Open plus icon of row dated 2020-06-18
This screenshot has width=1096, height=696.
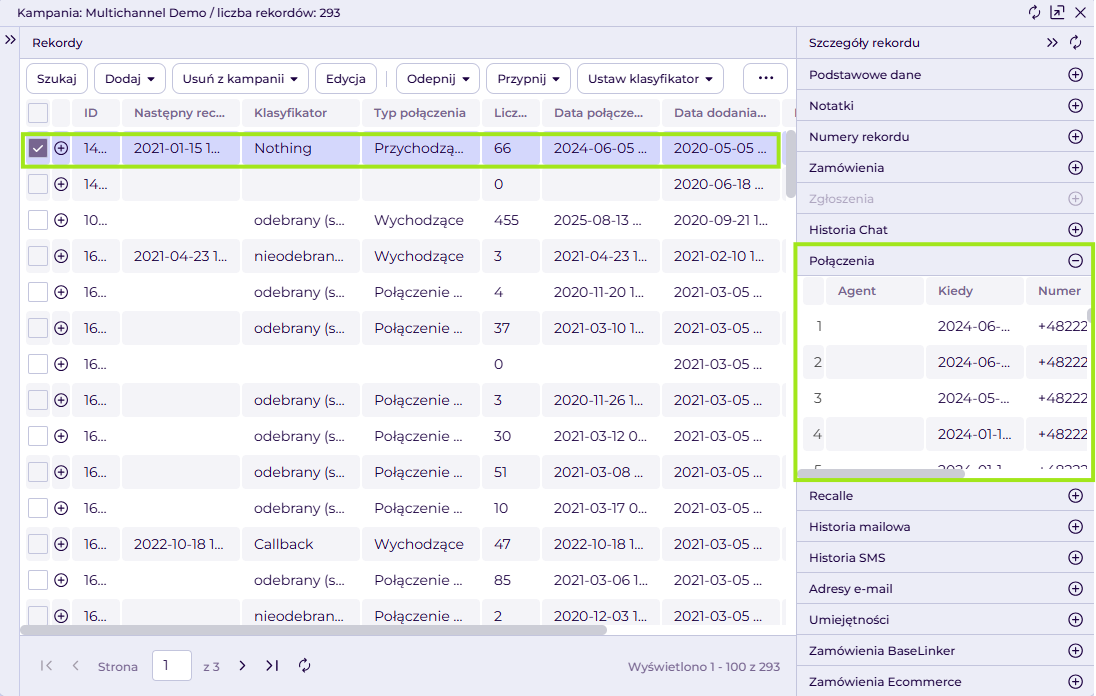point(62,184)
